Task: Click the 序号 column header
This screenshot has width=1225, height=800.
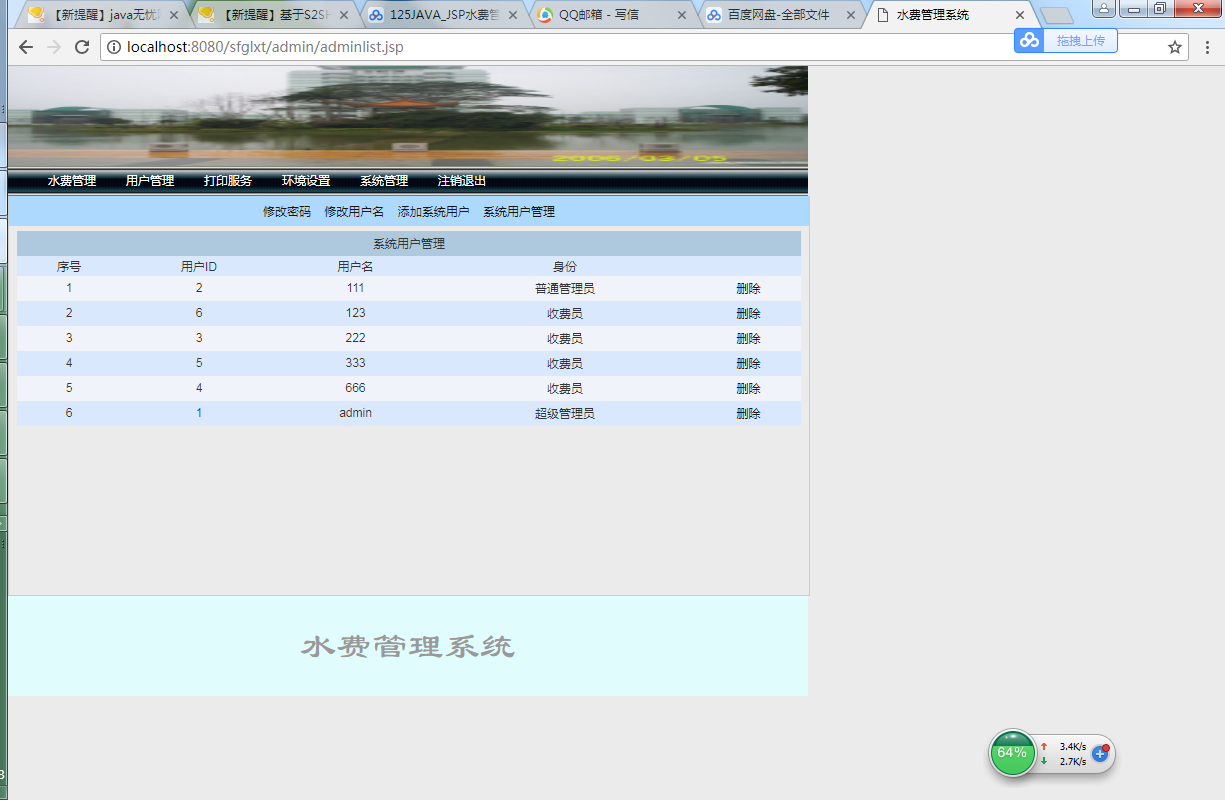Action: [69, 266]
